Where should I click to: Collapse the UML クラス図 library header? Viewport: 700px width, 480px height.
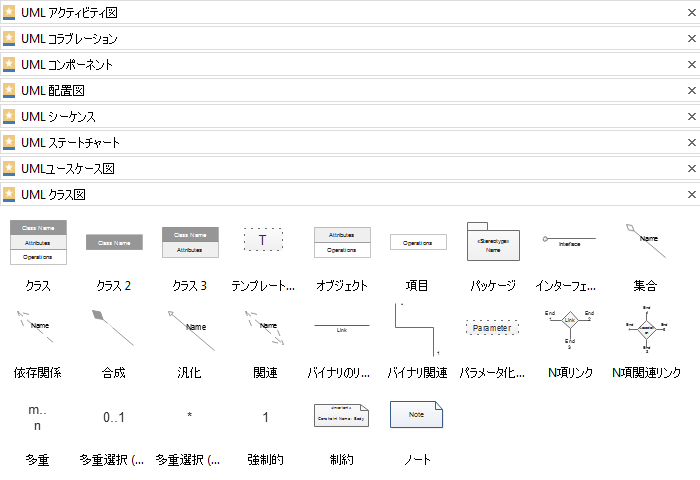(x=350, y=194)
